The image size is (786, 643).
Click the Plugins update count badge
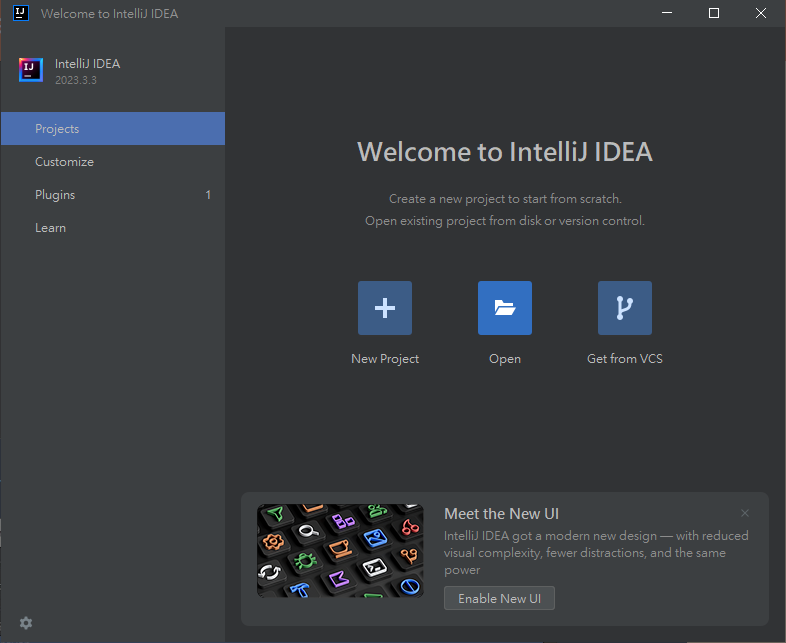pyautogui.click(x=208, y=195)
